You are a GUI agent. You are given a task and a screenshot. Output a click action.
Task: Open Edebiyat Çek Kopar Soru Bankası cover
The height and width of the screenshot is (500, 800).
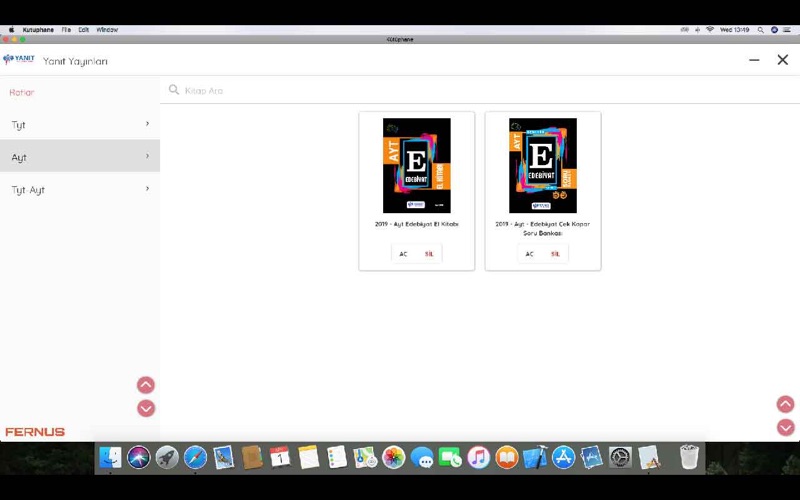[543, 165]
